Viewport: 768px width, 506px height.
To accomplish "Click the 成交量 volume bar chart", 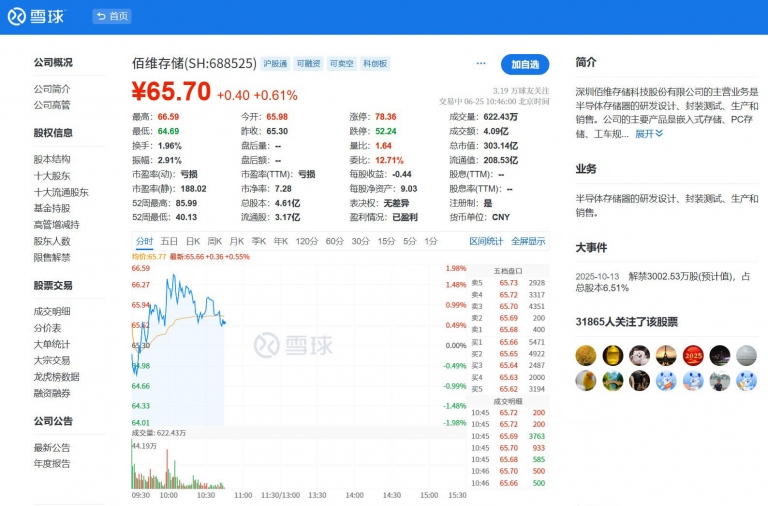I will pyautogui.click(x=299, y=464).
